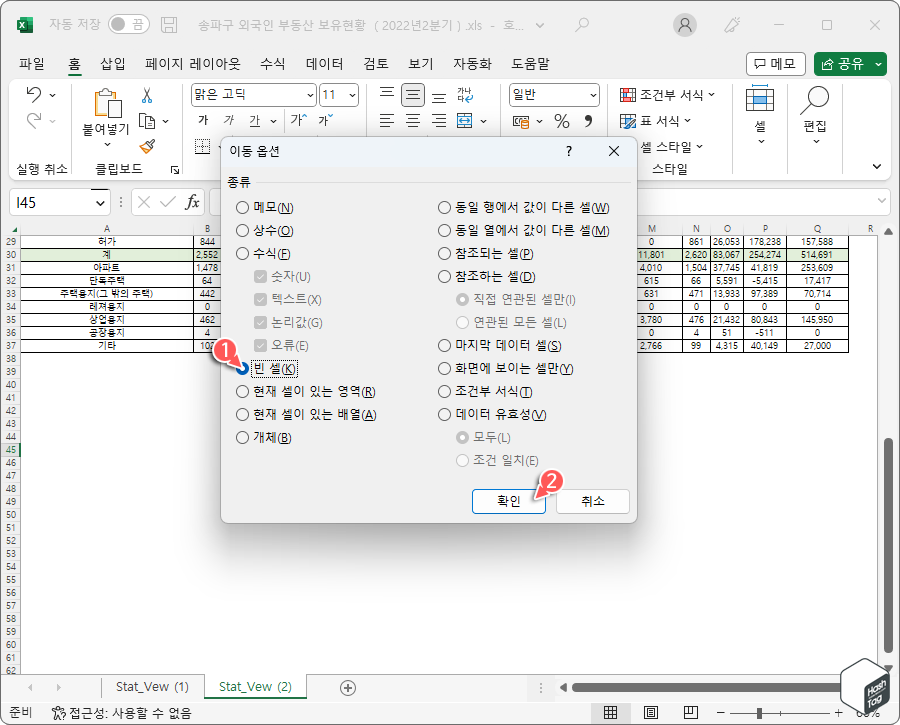Image resolution: width=900 pixels, height=725 pixels.
Task: Click the 취소 button in the dialog
Action: (x=592, y=501)
